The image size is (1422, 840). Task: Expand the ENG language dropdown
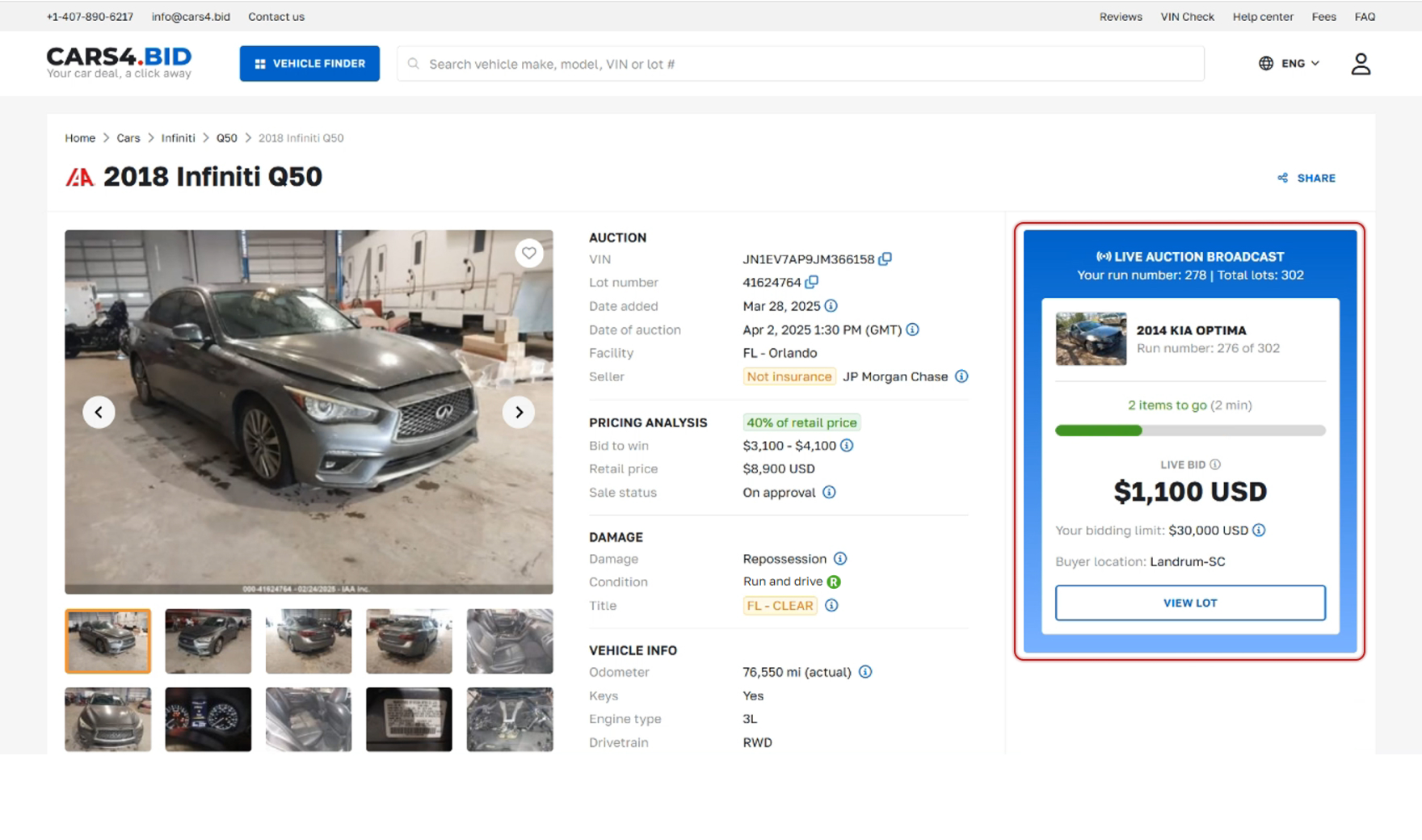(1301, 63)
